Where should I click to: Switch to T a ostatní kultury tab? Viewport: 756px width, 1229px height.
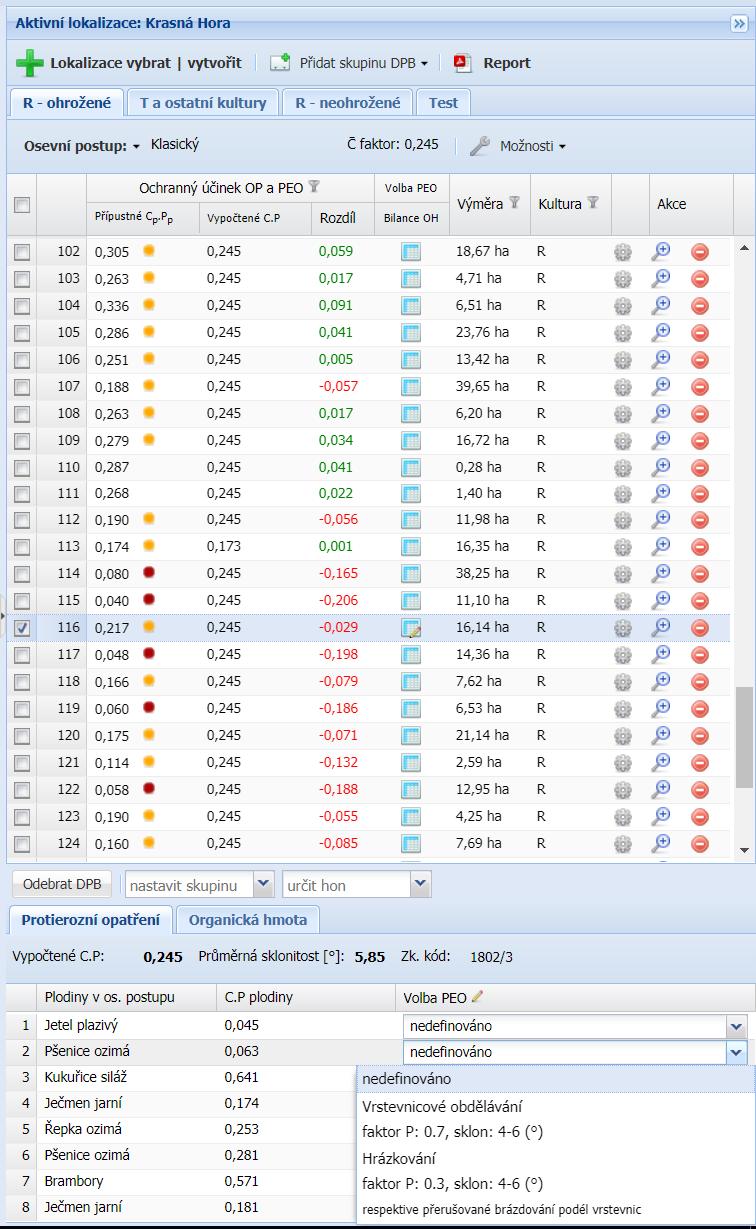pyautogui.click(x=203, y=103)
